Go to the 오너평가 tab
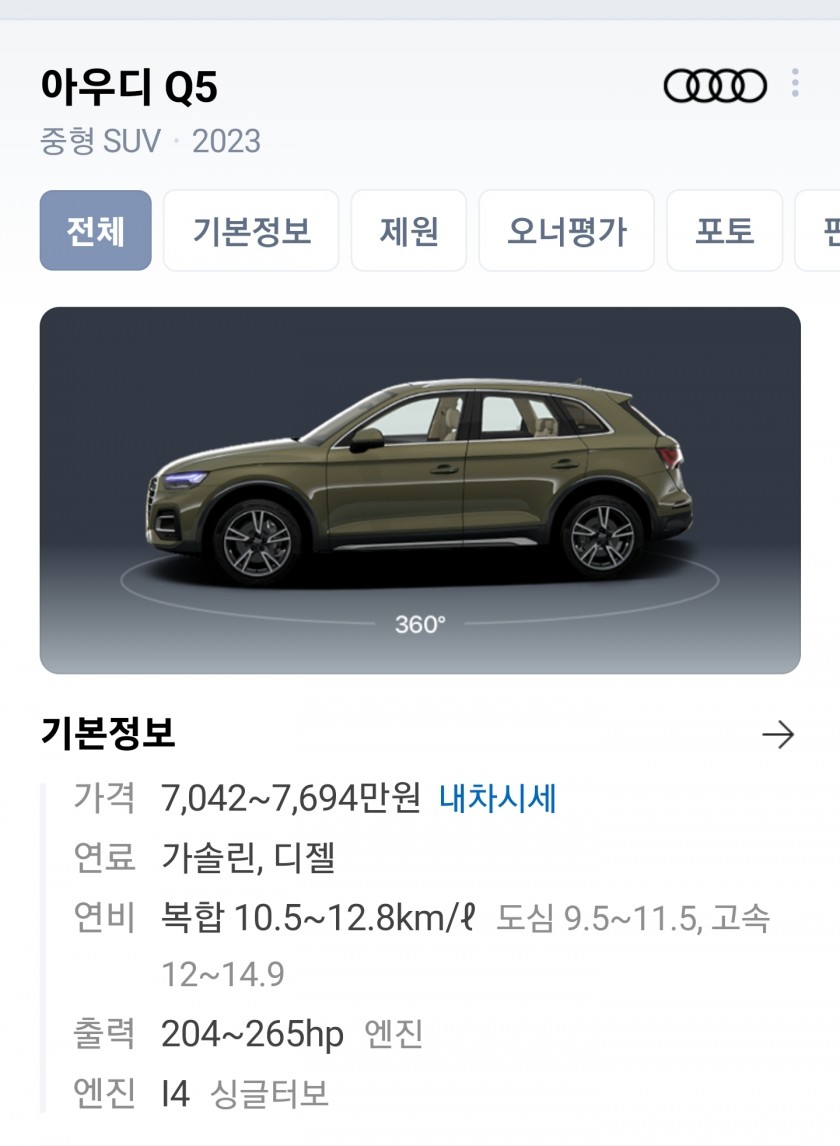The height and width of the screenshot is (1146, 840). point(567,230)
